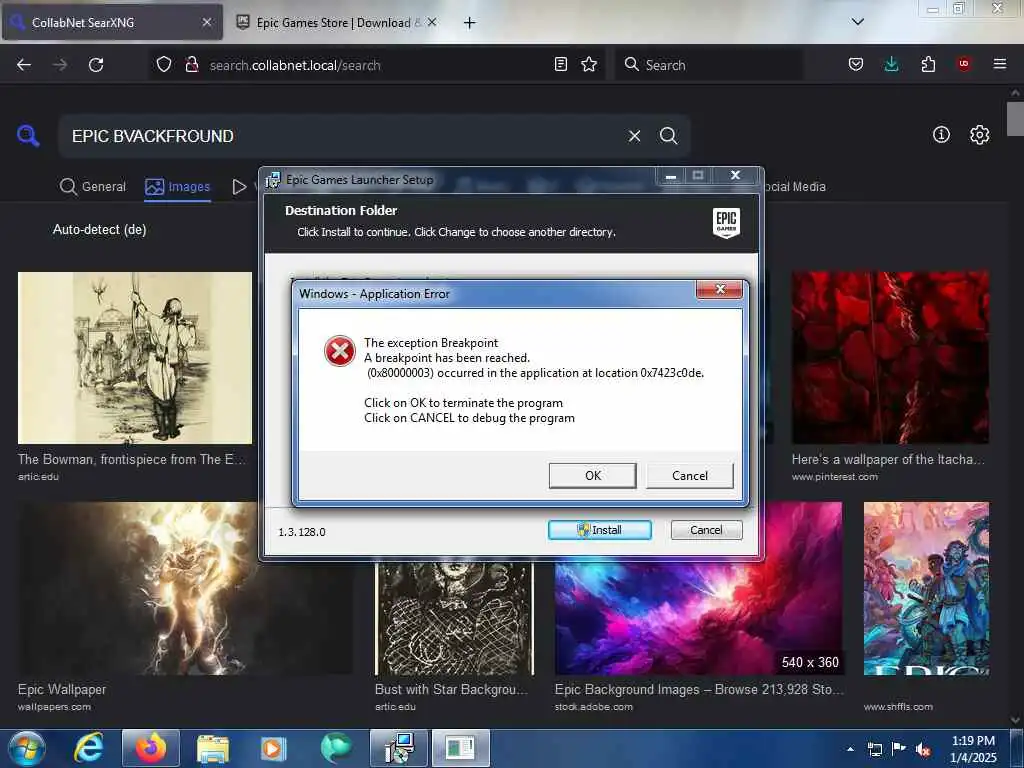Go back in Firefox browser
This screenshot has width=1024, height=768.
click(x=24, y=65)
